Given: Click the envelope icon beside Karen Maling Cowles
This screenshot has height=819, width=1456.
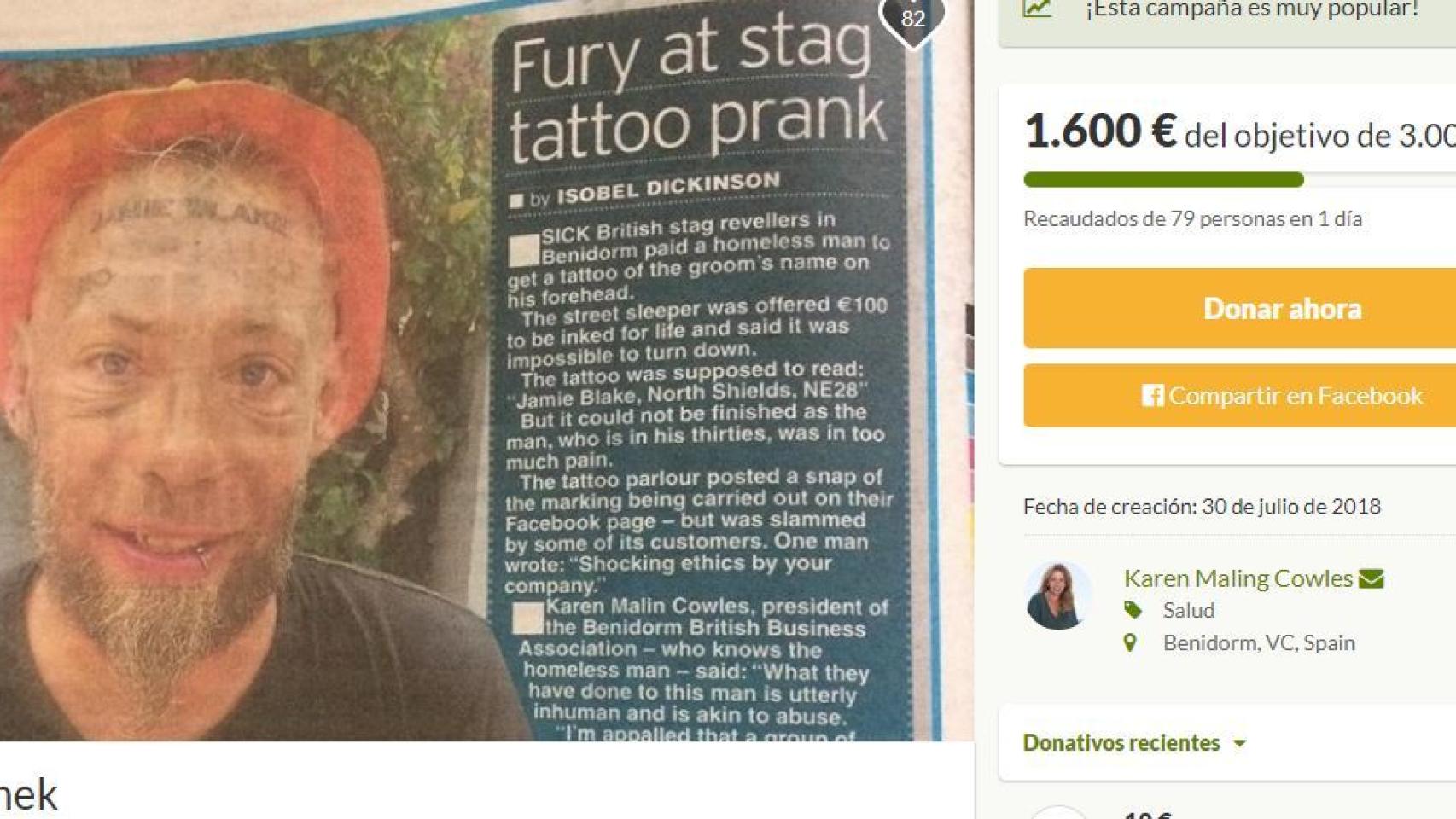Looking at the screenshot, I should [x=1372, y=578].
